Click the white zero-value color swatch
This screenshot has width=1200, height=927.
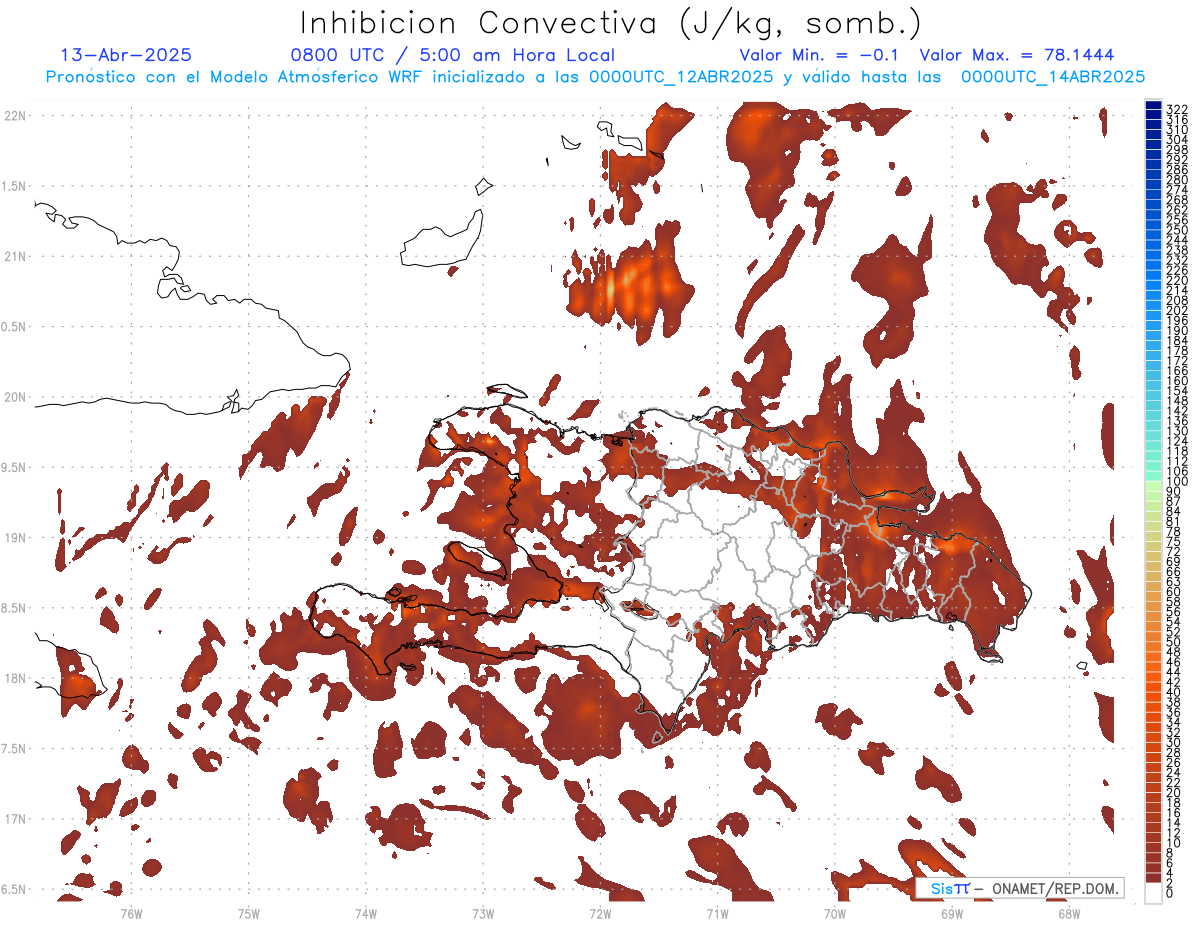pos(1153,891)
